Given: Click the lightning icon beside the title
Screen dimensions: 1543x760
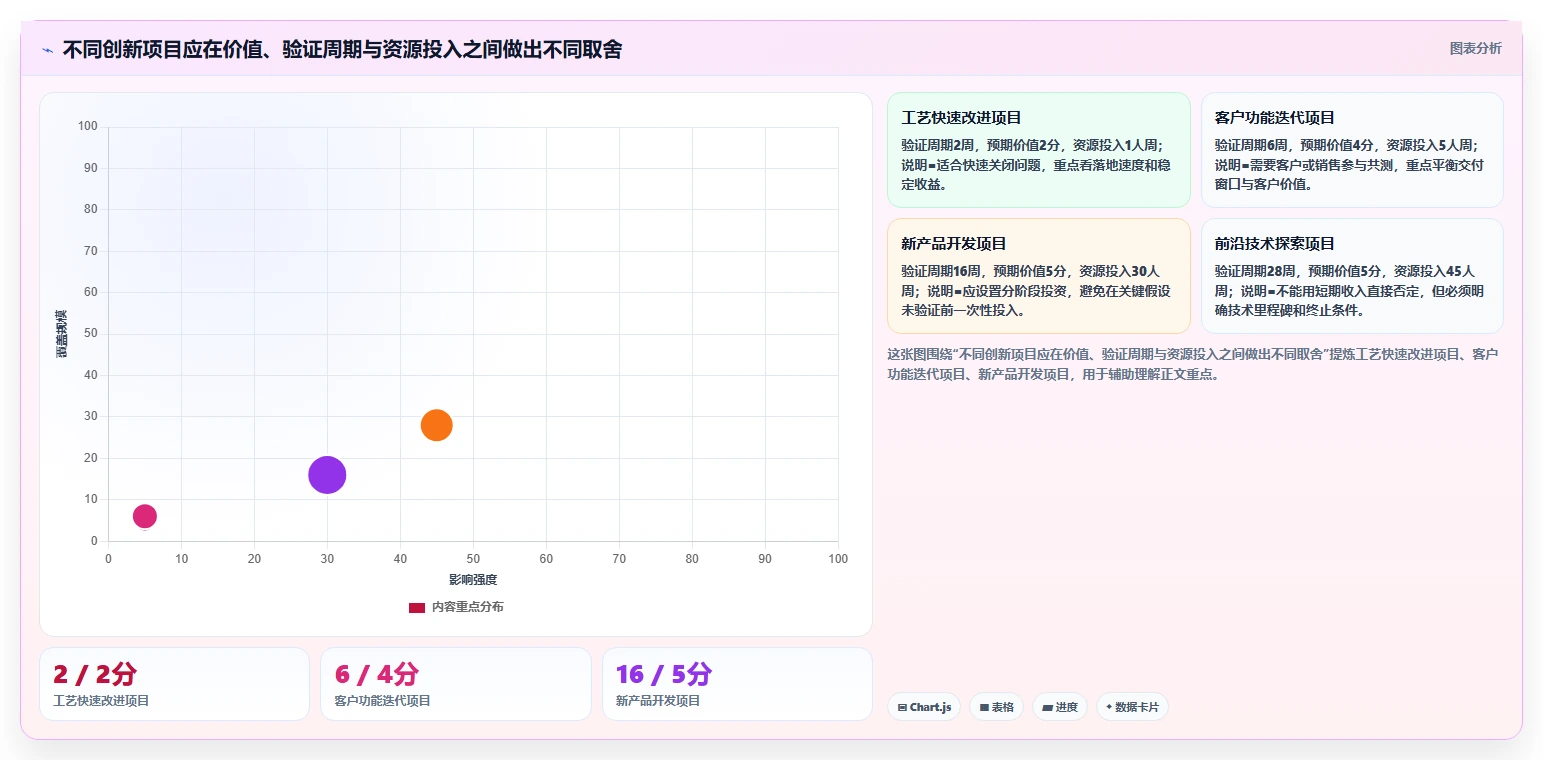Looking at the screenshot, I should pyautogui.click(x=47, y=50).
